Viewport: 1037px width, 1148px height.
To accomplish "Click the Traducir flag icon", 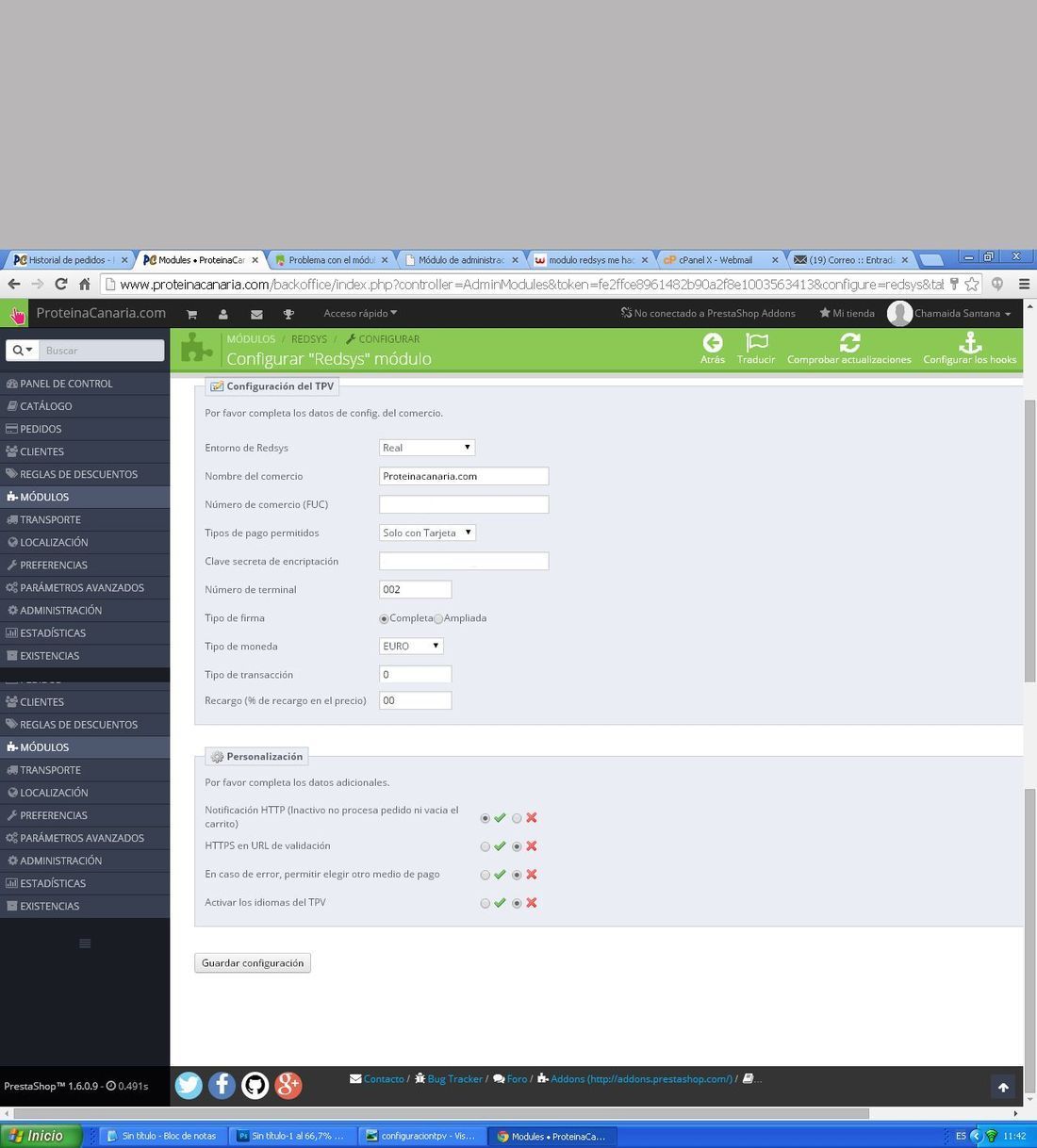I will pos(756,343).
